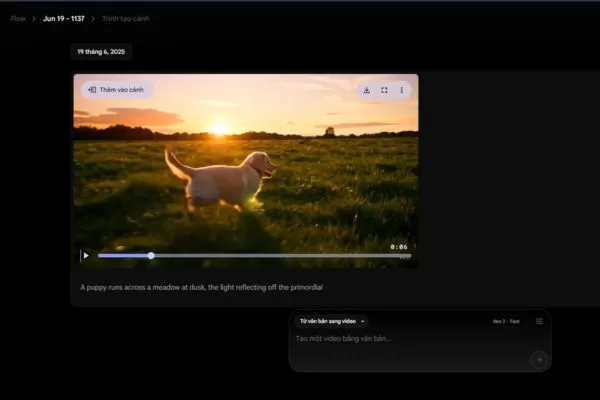Image resolution: width=600 pixels, height=400 pixels.
Task: Click the 19 tháng 6, 2025 date label
Action: (x=101, y=52)
